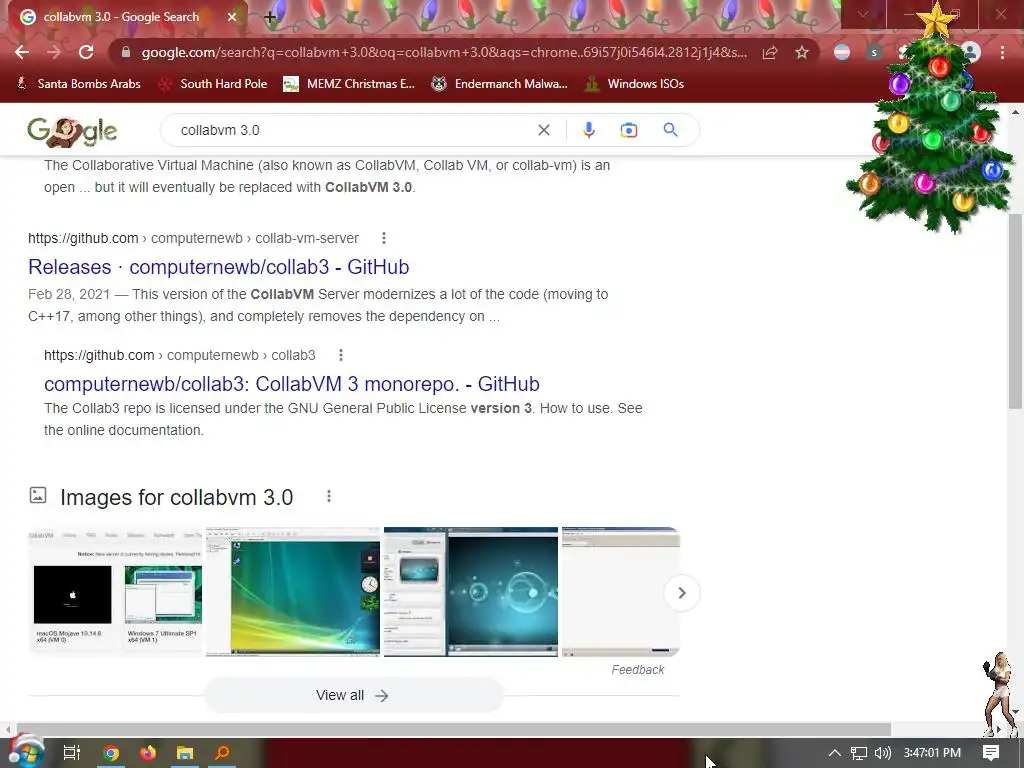Open CollabVM 3 monorepo GitHub result

pos(292,383)
